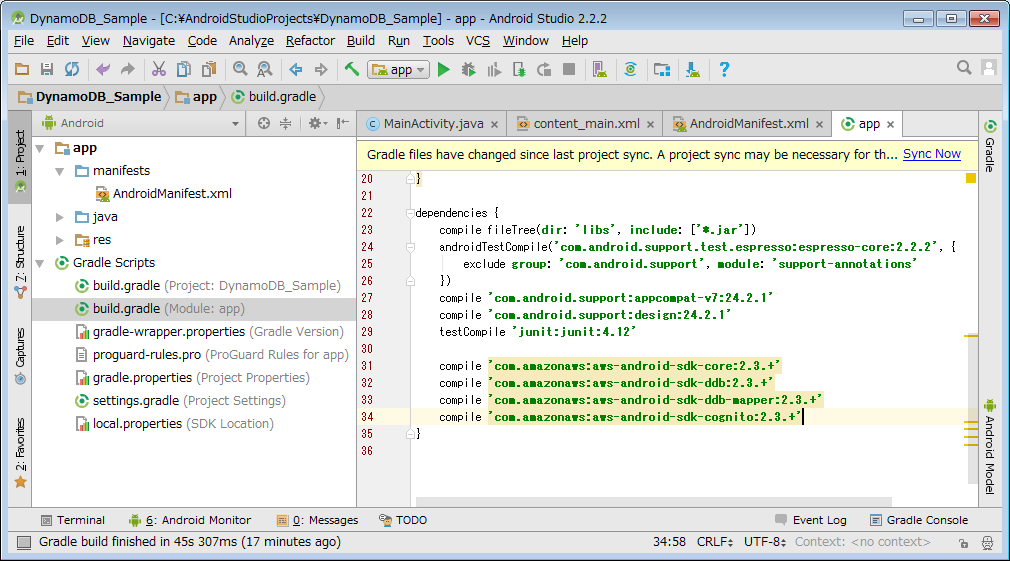
Task: Toggle the Gradle side tool window
Action: pos(990,146)
